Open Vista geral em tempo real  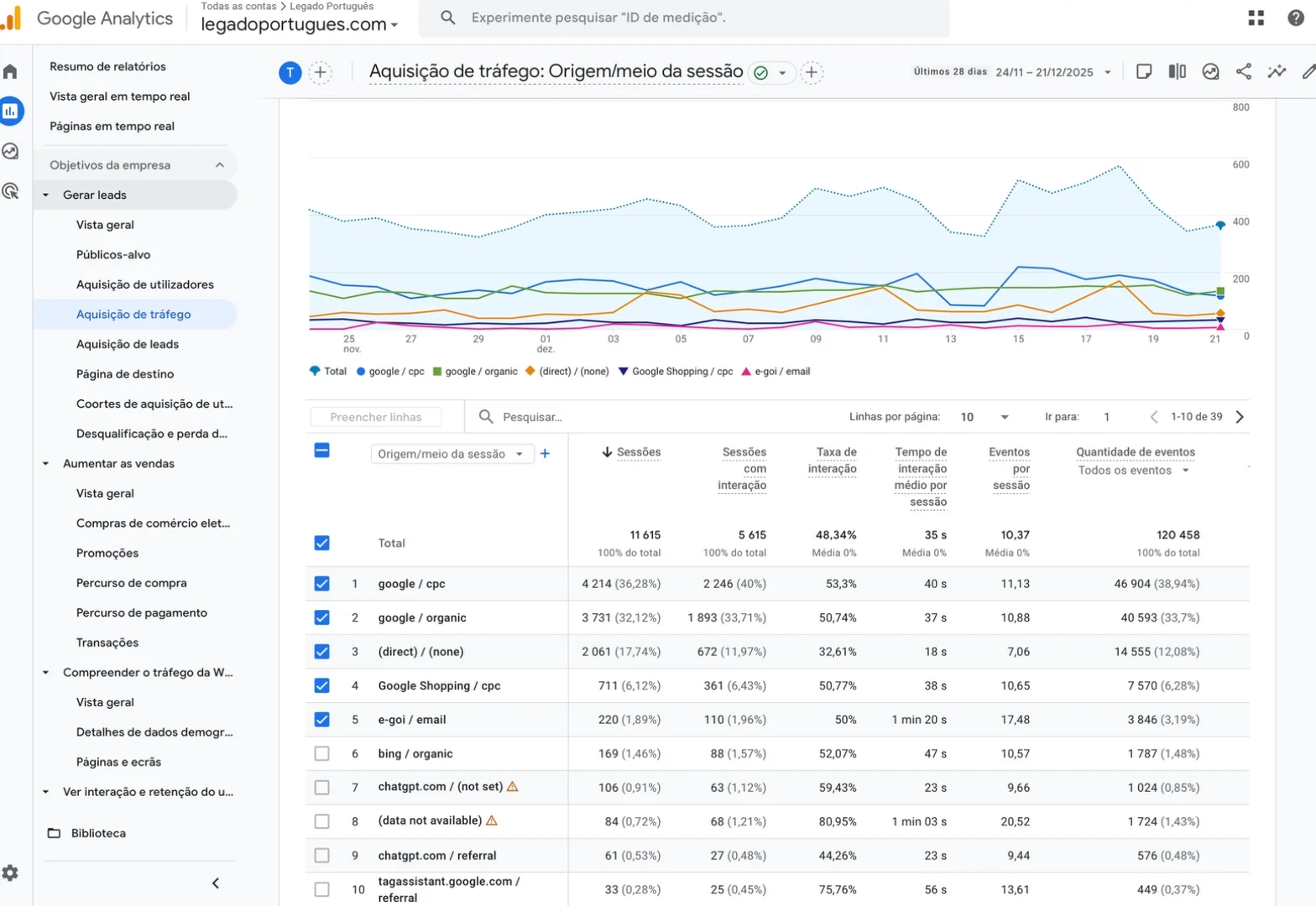click(x=120, y=96)
